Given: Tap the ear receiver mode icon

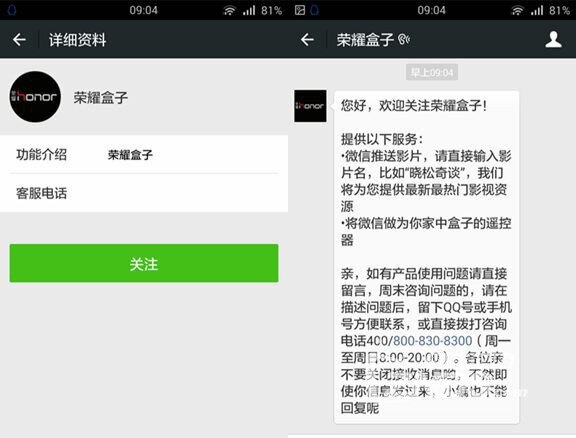Looking at the screenshot, I should pos(404,39).
